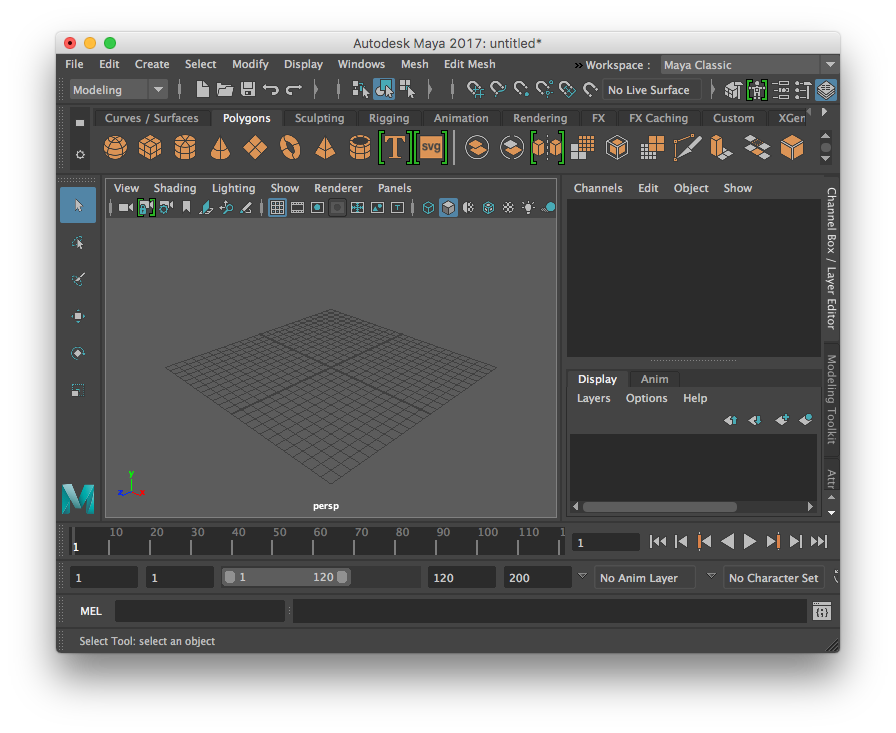Screen dimensions: 896x733
Task: Open the Modeling menu set dropdown
Action: [118, 90]
